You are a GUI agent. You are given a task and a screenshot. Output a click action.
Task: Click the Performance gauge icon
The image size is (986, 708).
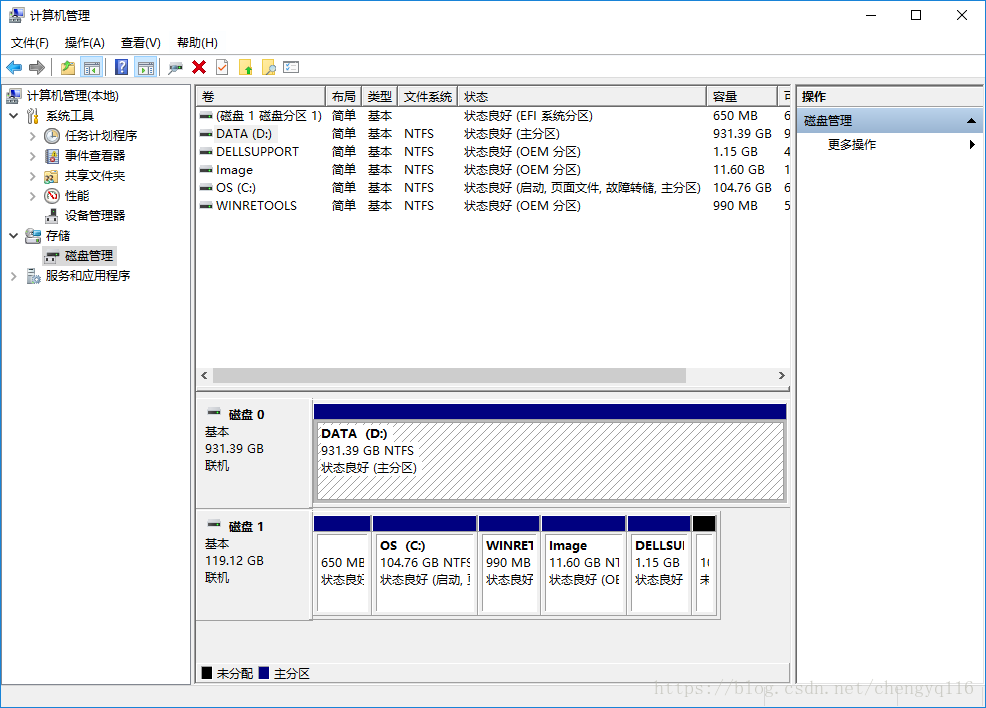(52, 196)
